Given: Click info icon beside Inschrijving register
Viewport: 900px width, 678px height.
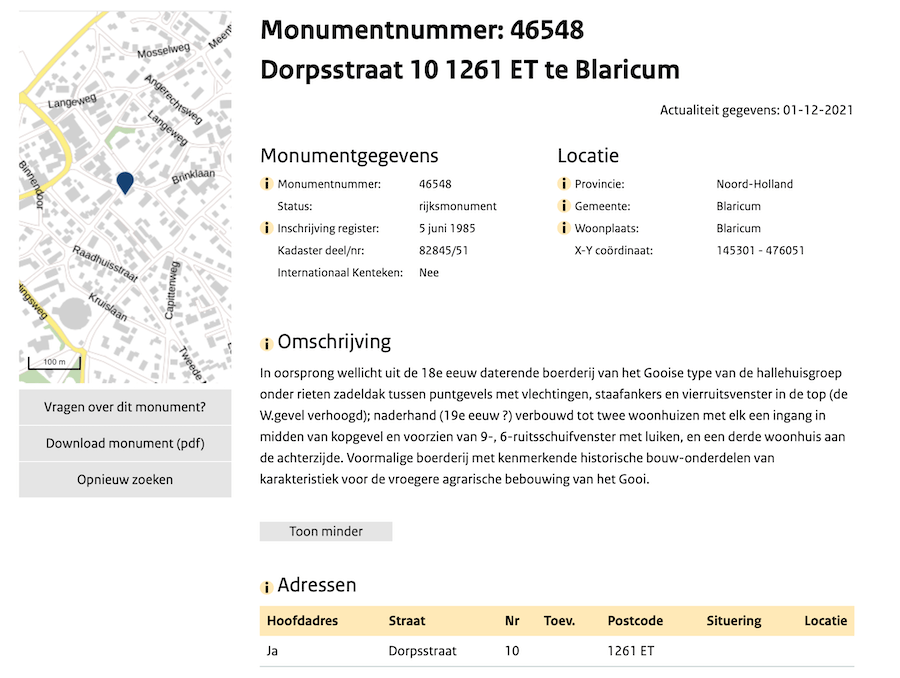Looking at the screenshot, I should click(x=267, y=228).
